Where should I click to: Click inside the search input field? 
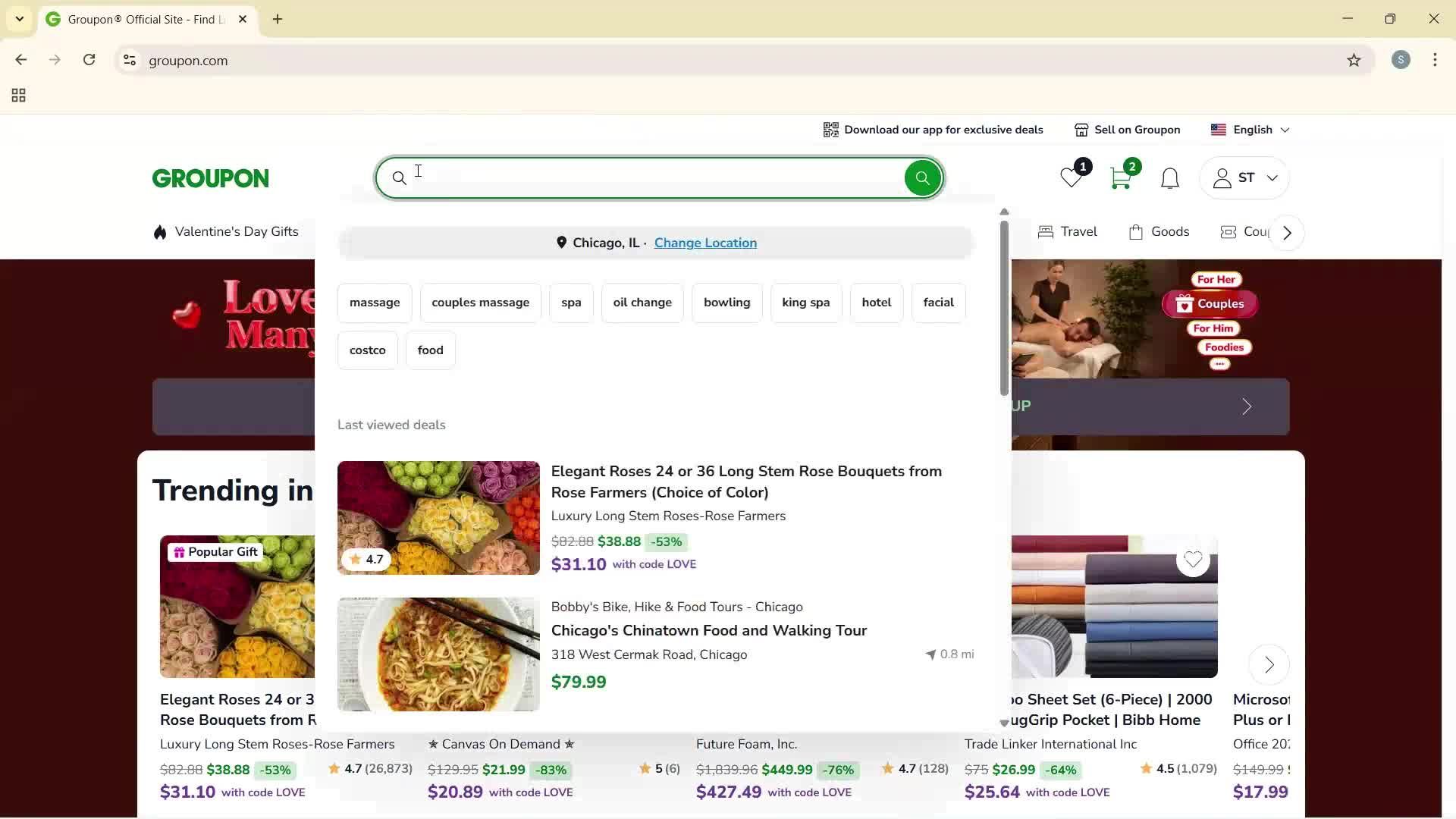click(x=607, y=177)
